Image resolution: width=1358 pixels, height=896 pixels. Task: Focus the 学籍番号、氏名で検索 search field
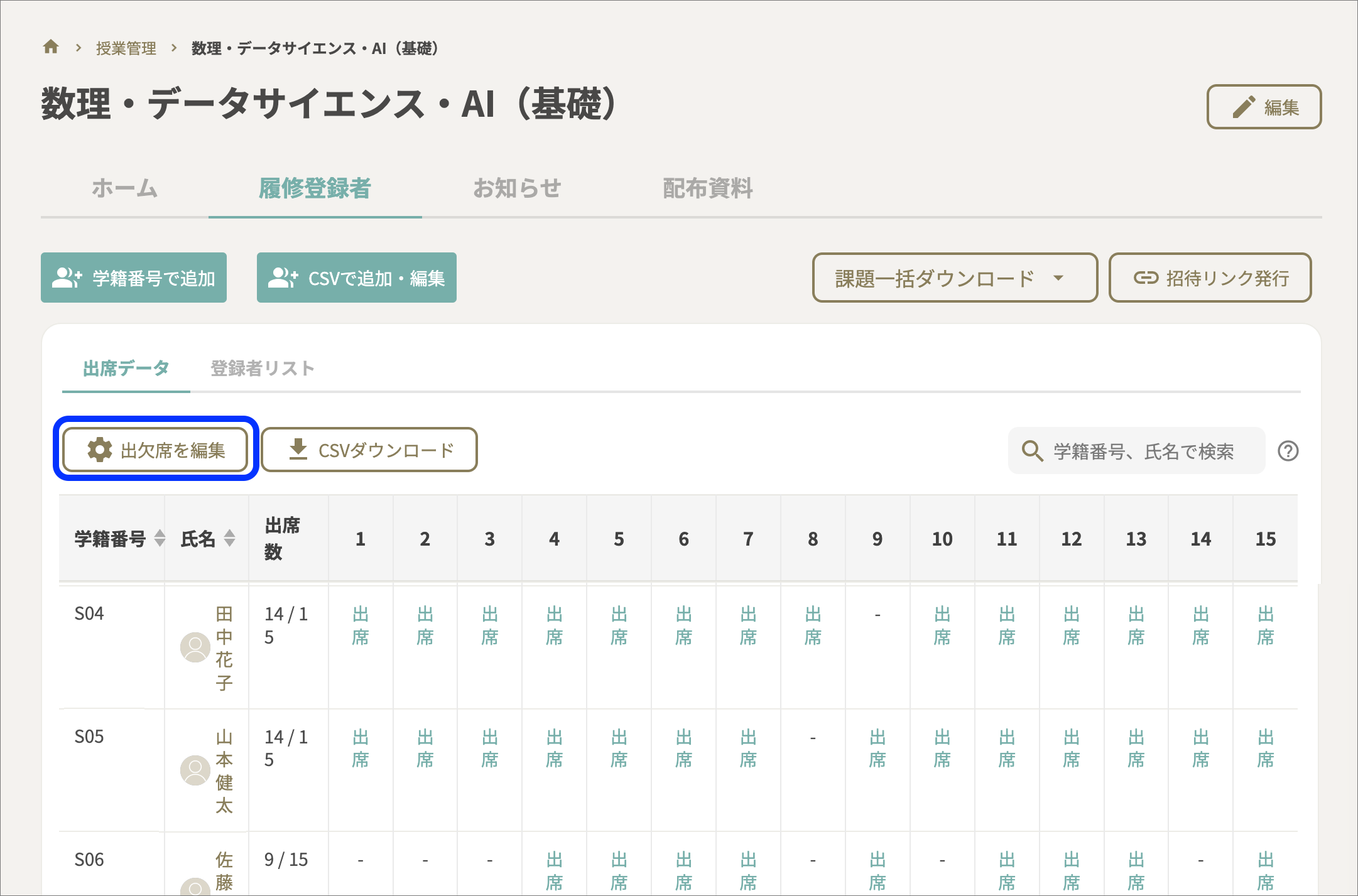click(x=1136, y=451)
